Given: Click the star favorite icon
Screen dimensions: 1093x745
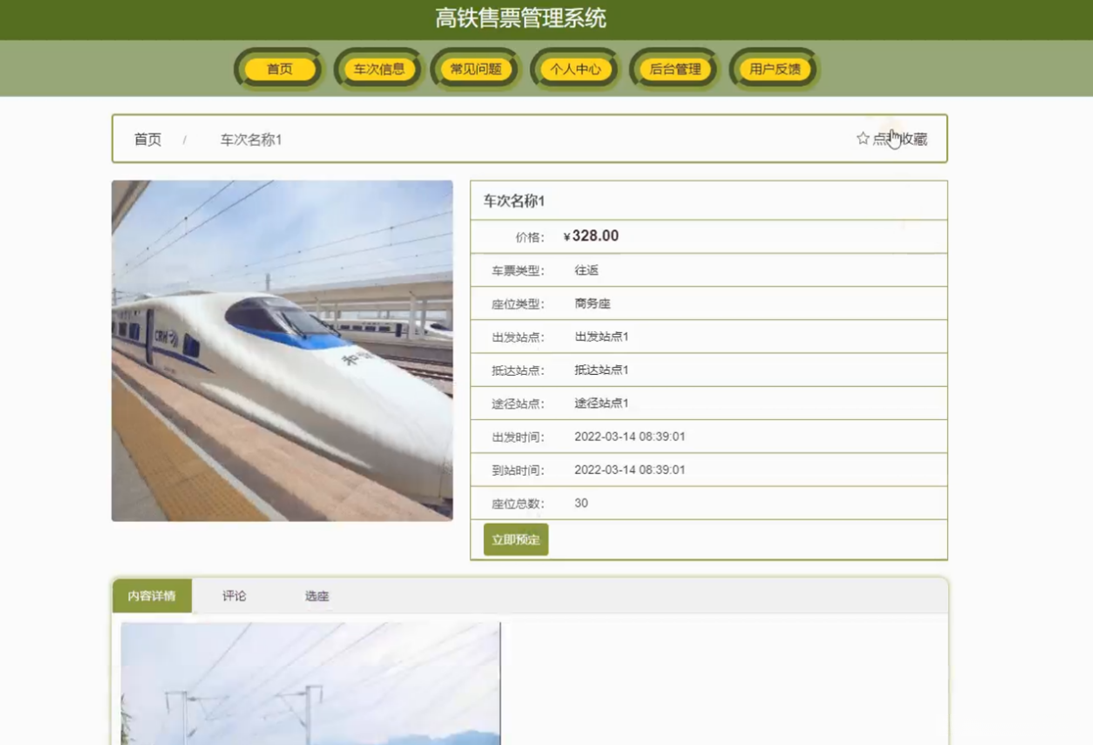Looking at the screenshot, I should tap(862, 139).
